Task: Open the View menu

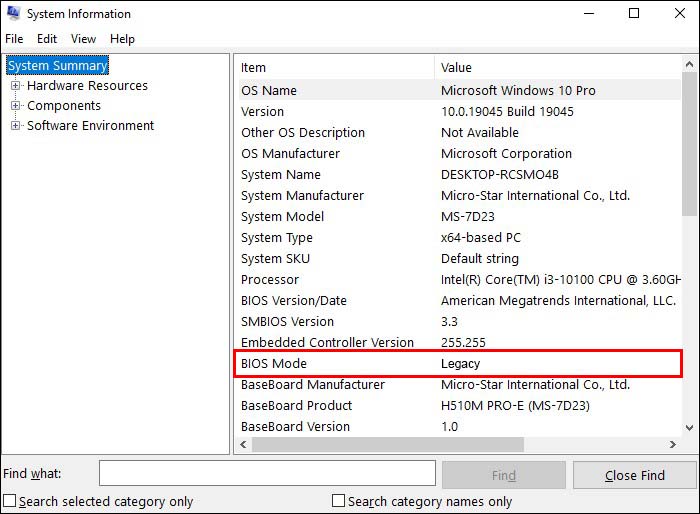Action: (84, 39)
